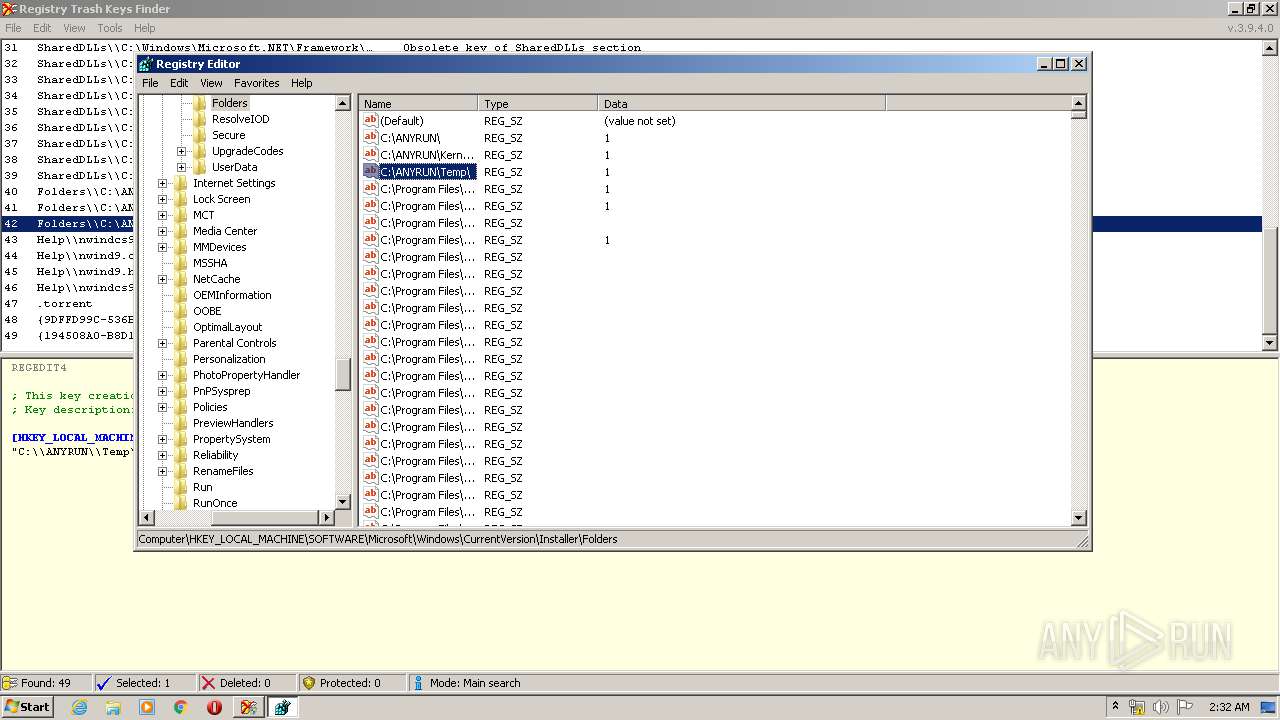Switch to Registry Trash Keys Finder taskbar button
This screenshot has height=720, width=1280.
coord(248,707)
